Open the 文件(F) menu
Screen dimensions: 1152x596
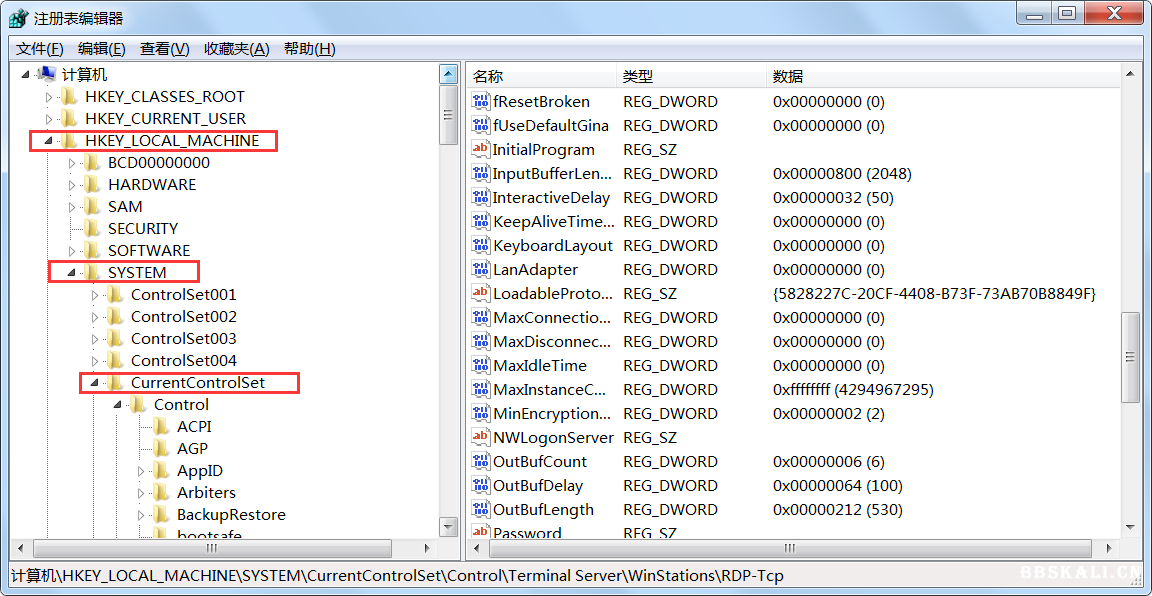coord(40,49)
